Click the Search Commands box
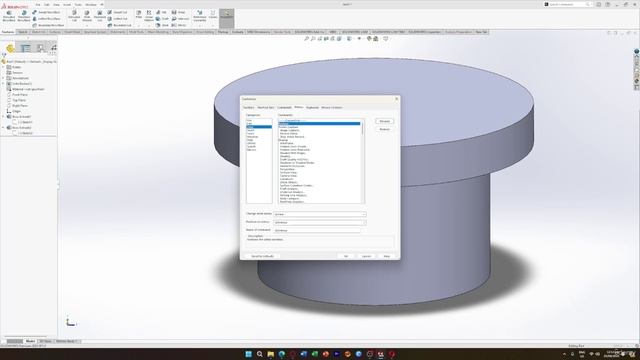Screen dimensions: 640x360 click(x=569, y=4)
